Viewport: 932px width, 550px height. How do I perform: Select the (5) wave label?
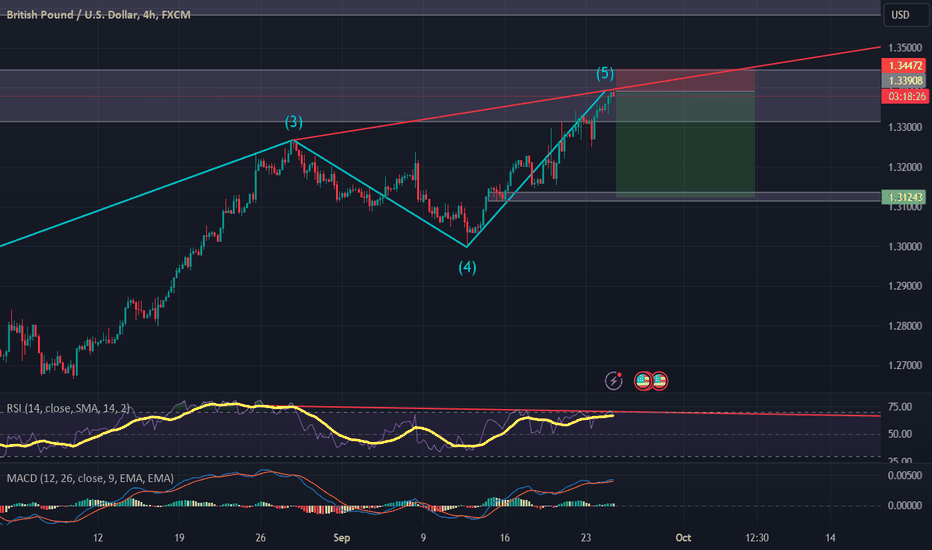[605, 74]
